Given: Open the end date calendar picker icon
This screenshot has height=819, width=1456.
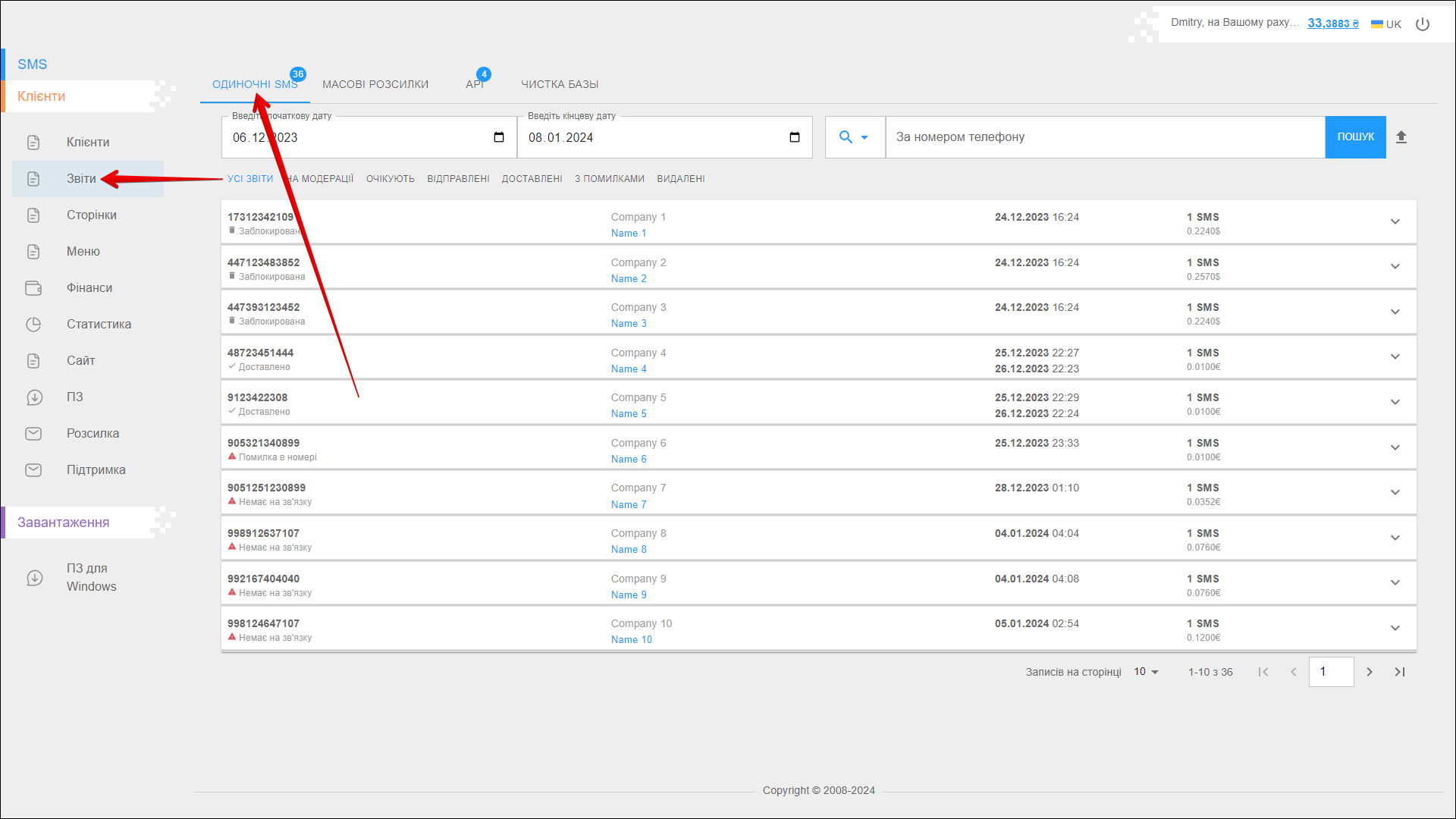Looking at the screenshot, I should pyautogui.click(x=795, y=137).
